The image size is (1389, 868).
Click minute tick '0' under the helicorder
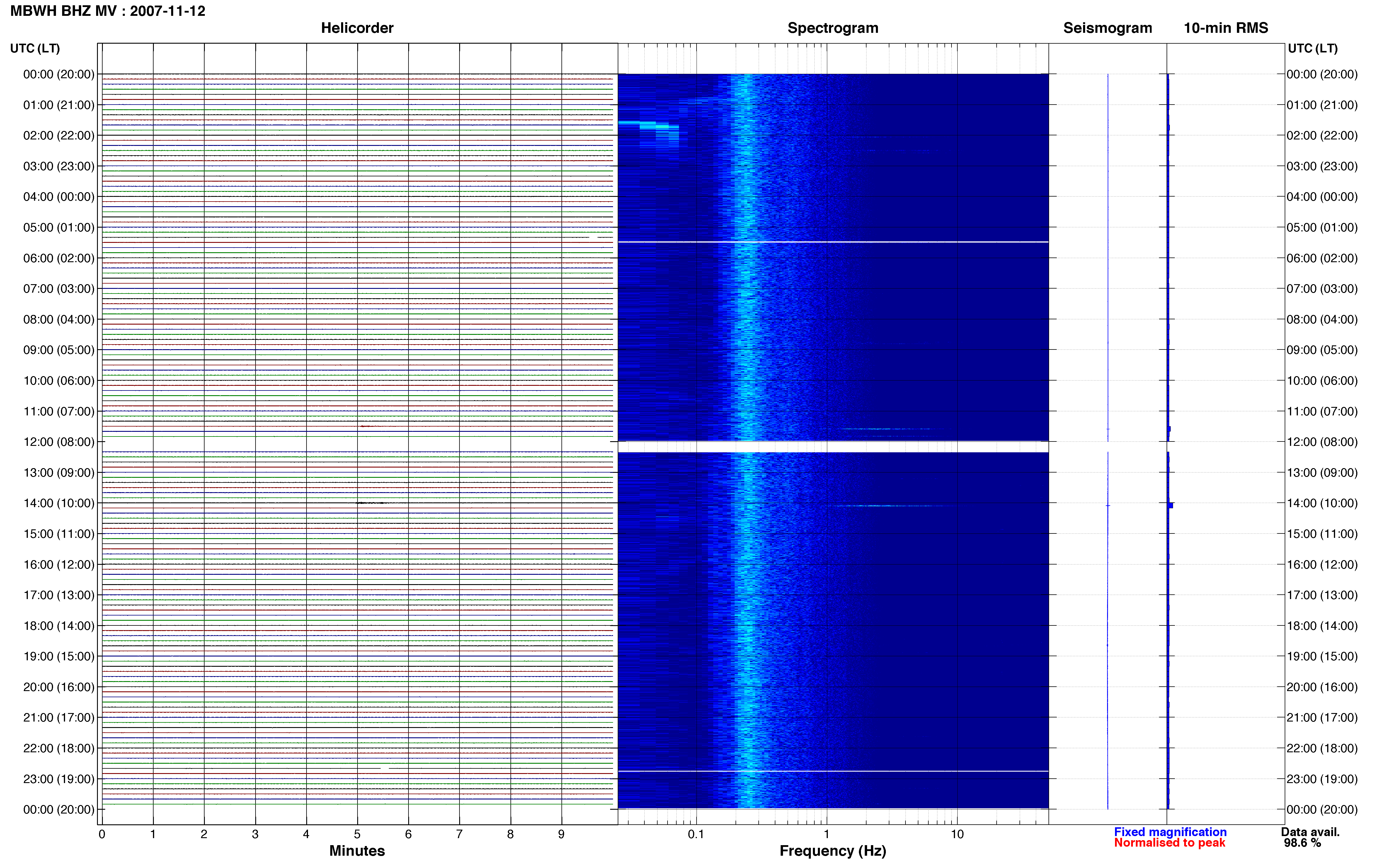point(102,834)
